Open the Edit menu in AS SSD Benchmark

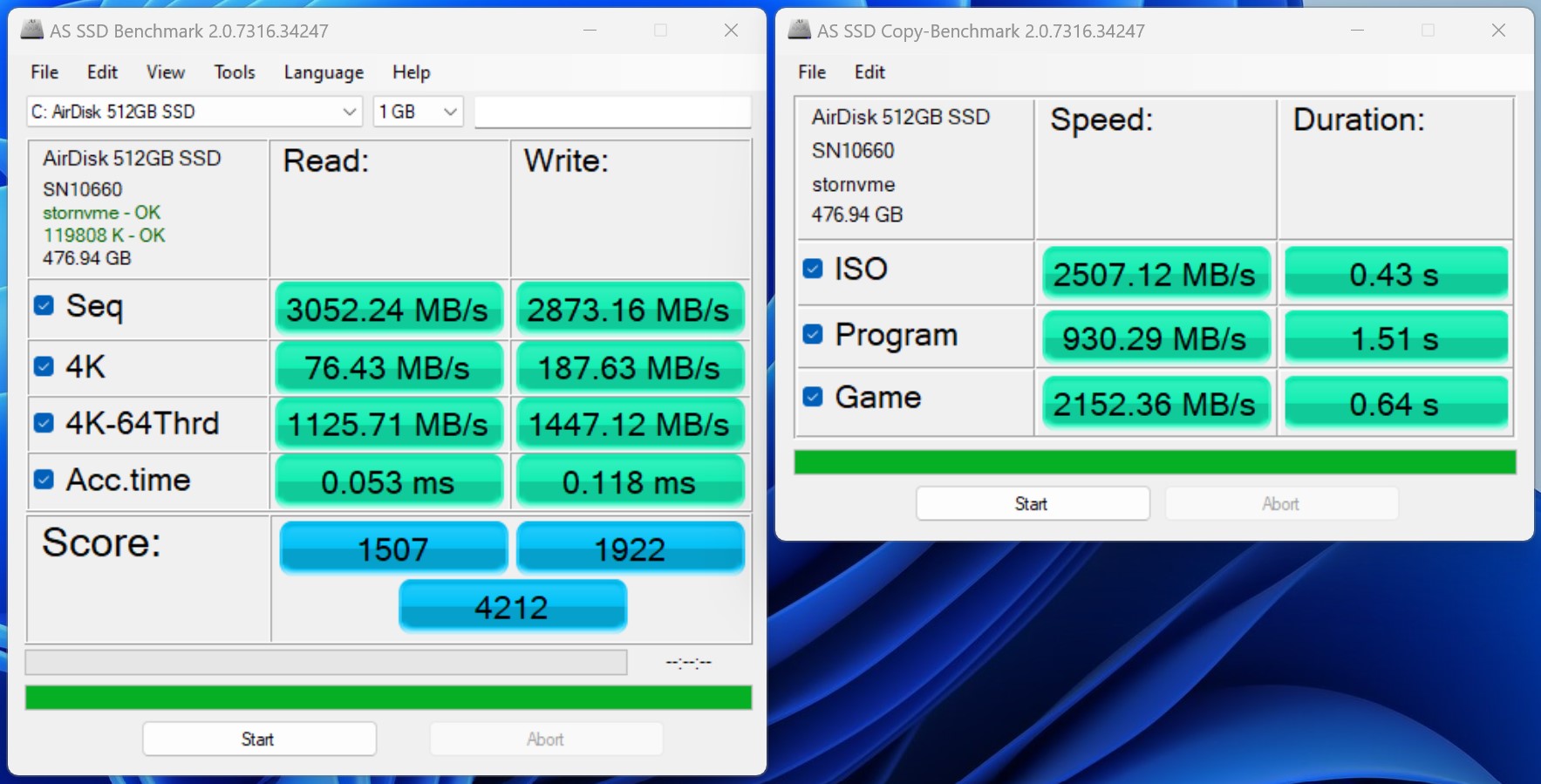(102, 72)
